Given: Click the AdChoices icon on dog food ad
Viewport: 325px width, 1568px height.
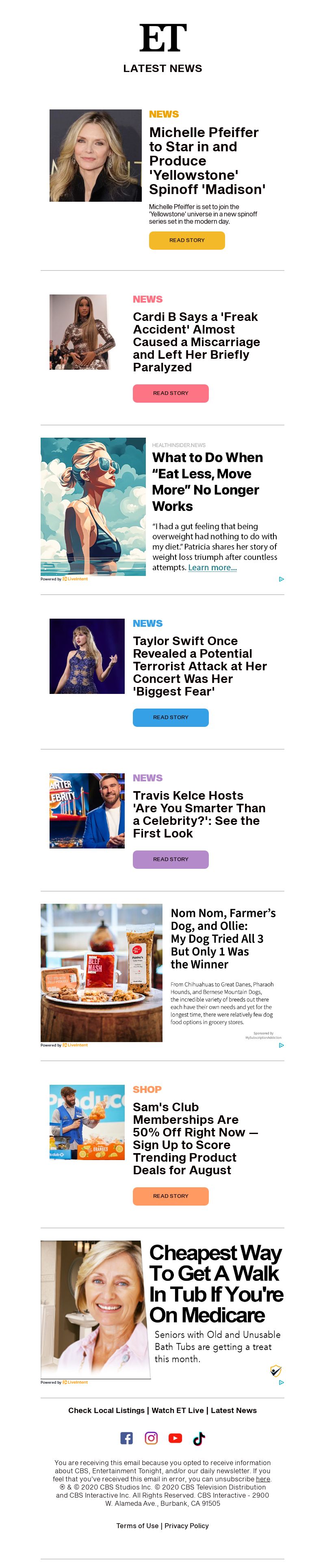Looking at the screenshot, I should coord(281,1045).
